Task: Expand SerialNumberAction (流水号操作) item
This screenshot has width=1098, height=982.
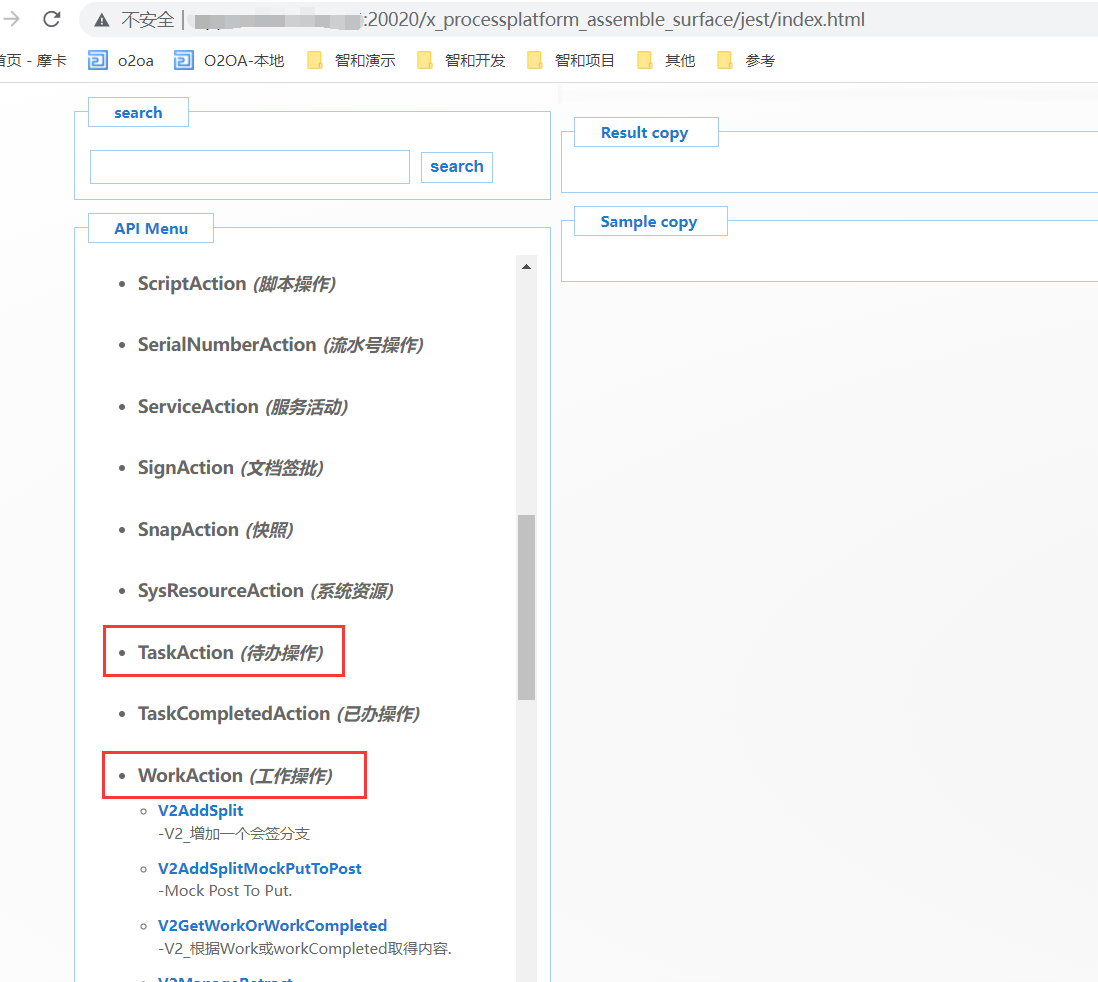Action: [x=280, y=345]
